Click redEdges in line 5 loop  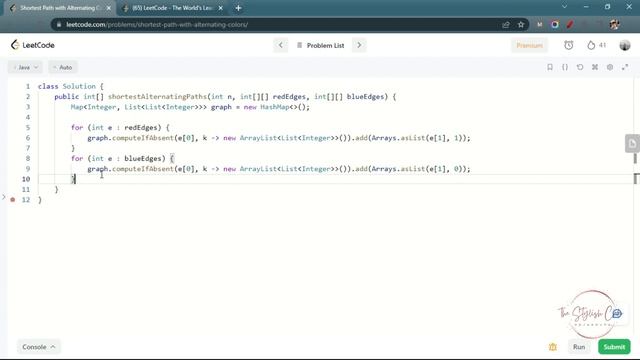[141, 128]
